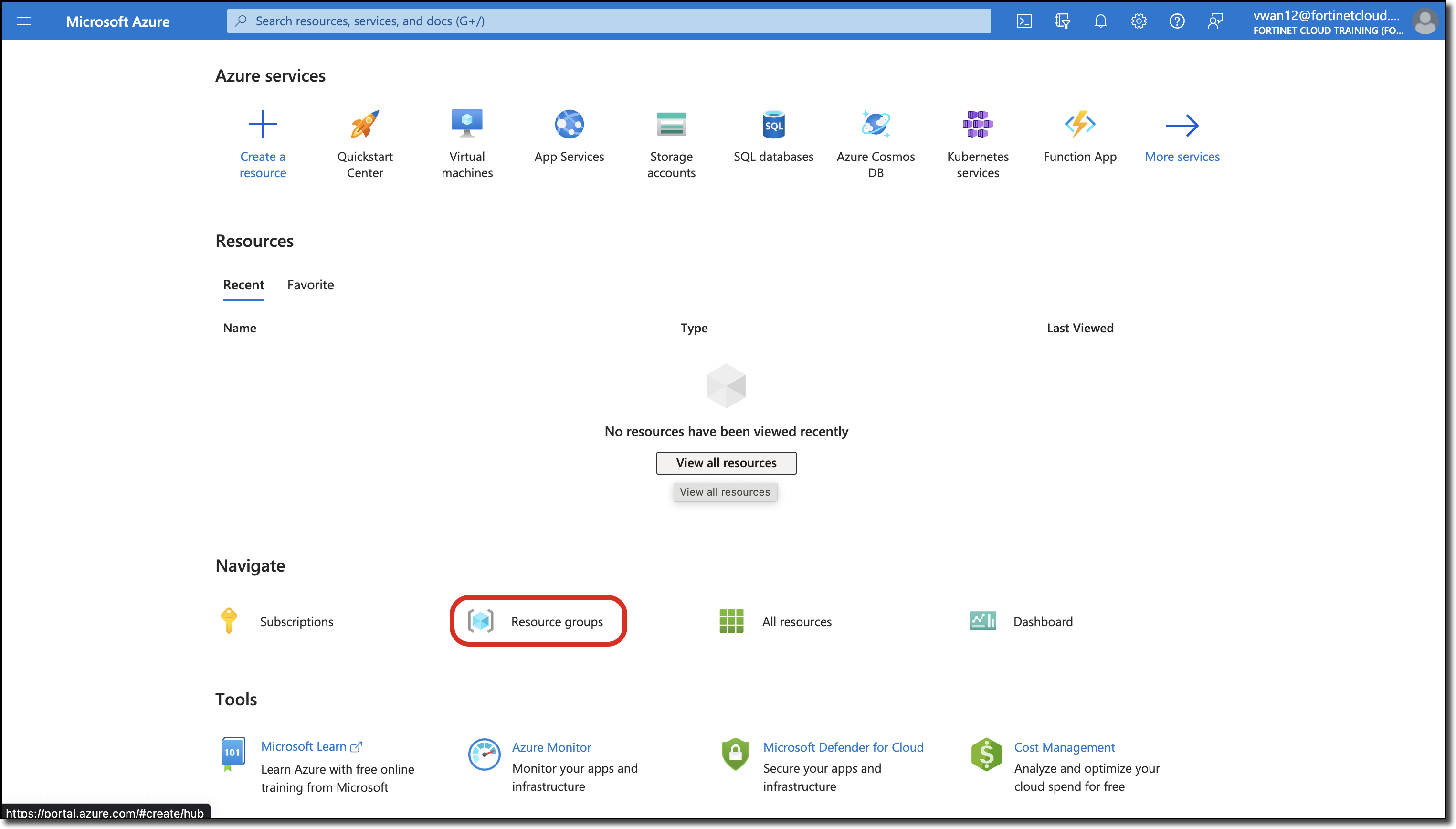This screenshot has height=829, width=1456.
Task: Open the All resources label
Action: [x=796, y=621]
